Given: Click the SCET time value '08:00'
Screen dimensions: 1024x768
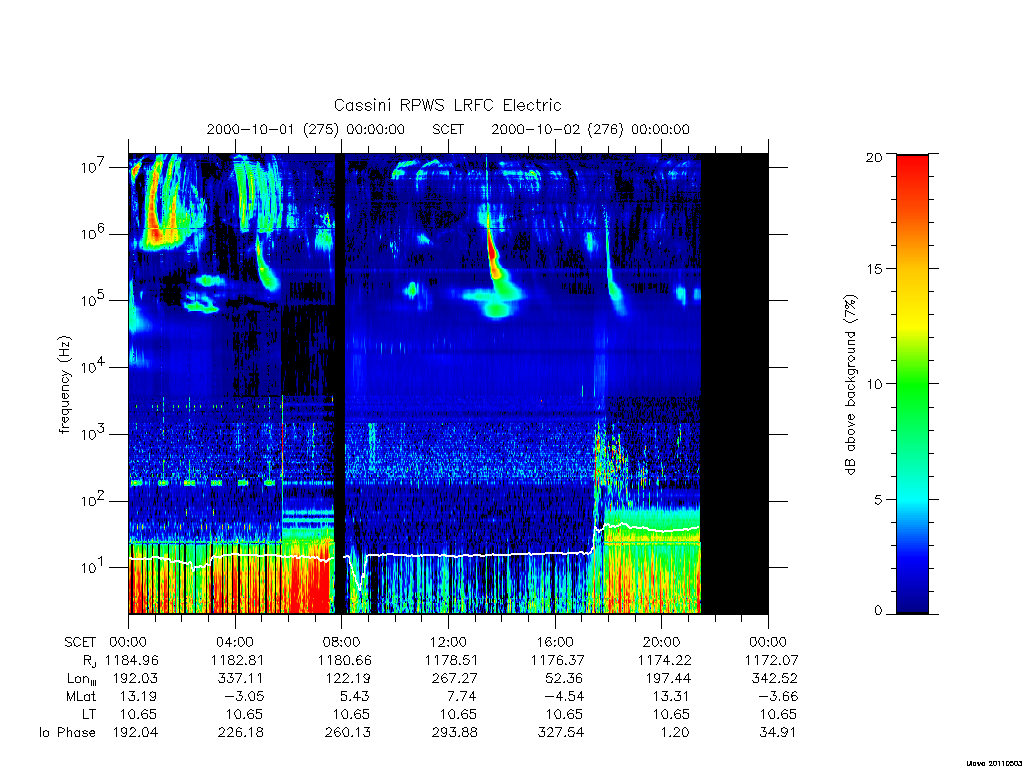Looking at the screenshot, I should click(x=342, y=642).
